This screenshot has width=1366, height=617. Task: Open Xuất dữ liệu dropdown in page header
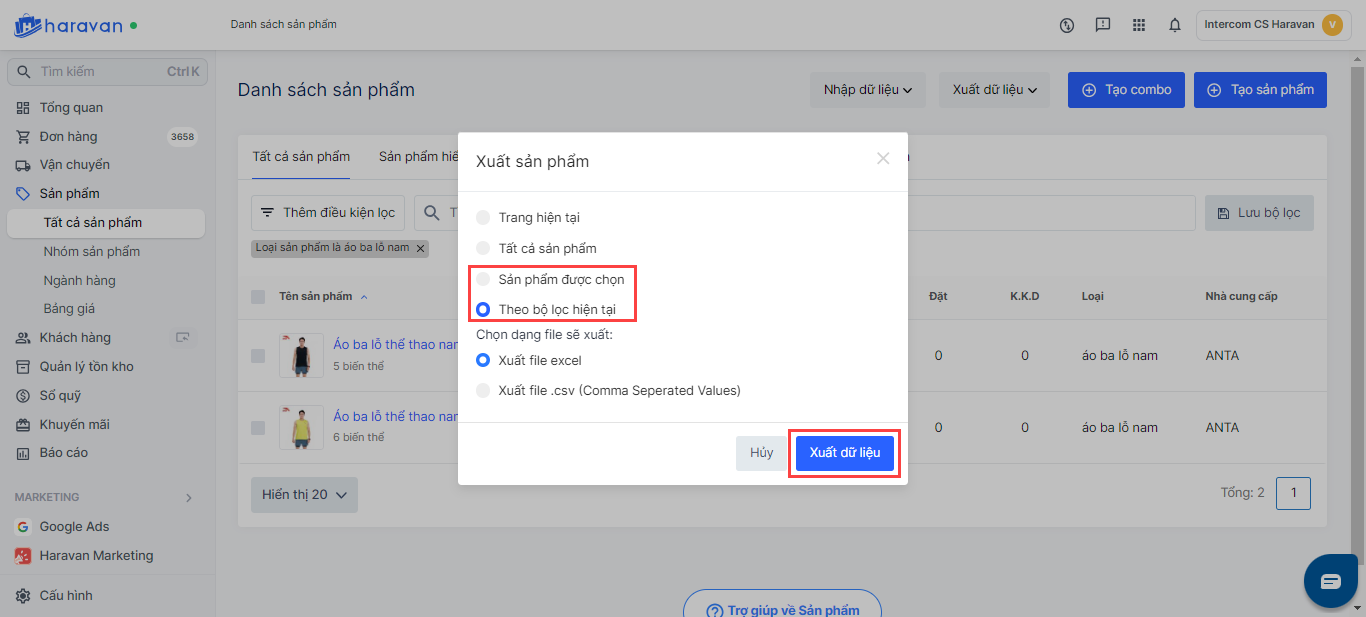tap(995, 90)
